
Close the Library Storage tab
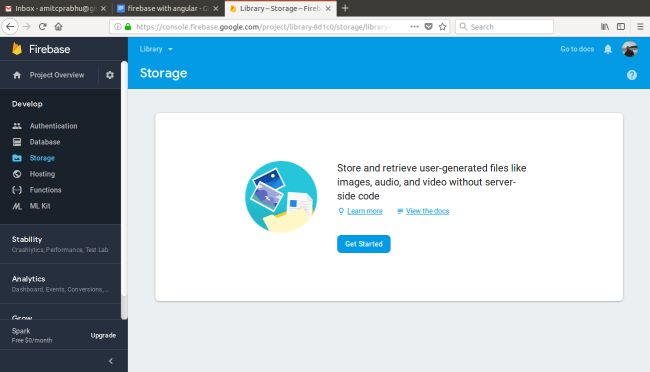pos(328,8)
